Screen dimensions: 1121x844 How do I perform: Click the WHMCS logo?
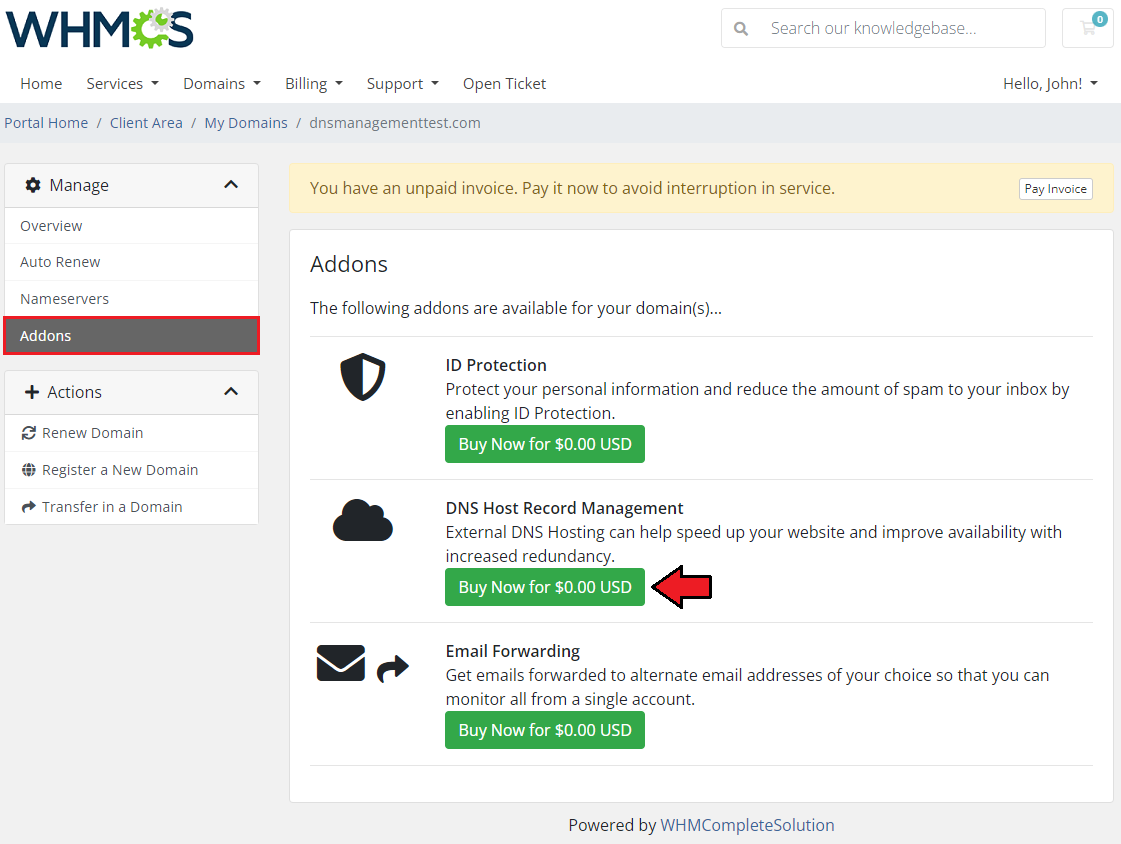[x=99, y=29]
